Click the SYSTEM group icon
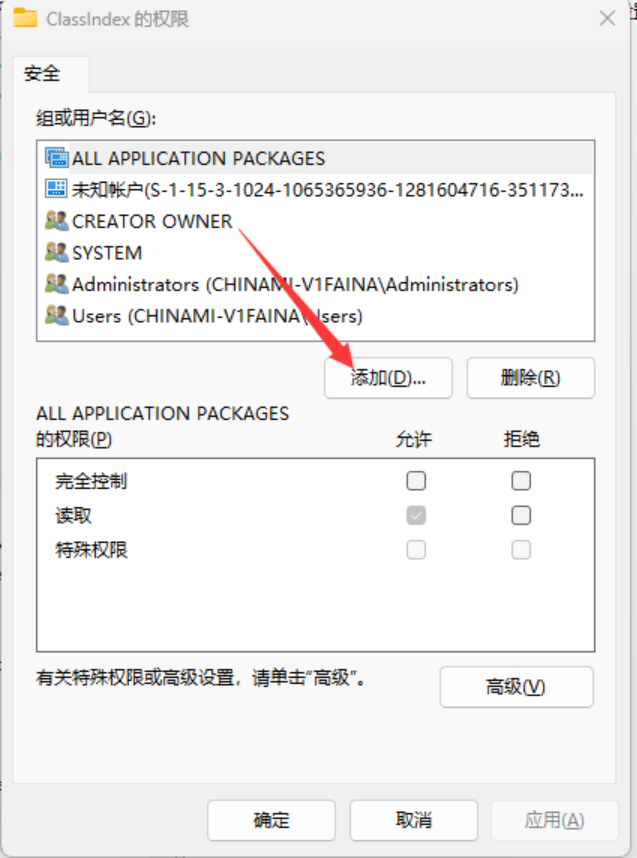This screenshot has height=858, width=637. [56, 253]
